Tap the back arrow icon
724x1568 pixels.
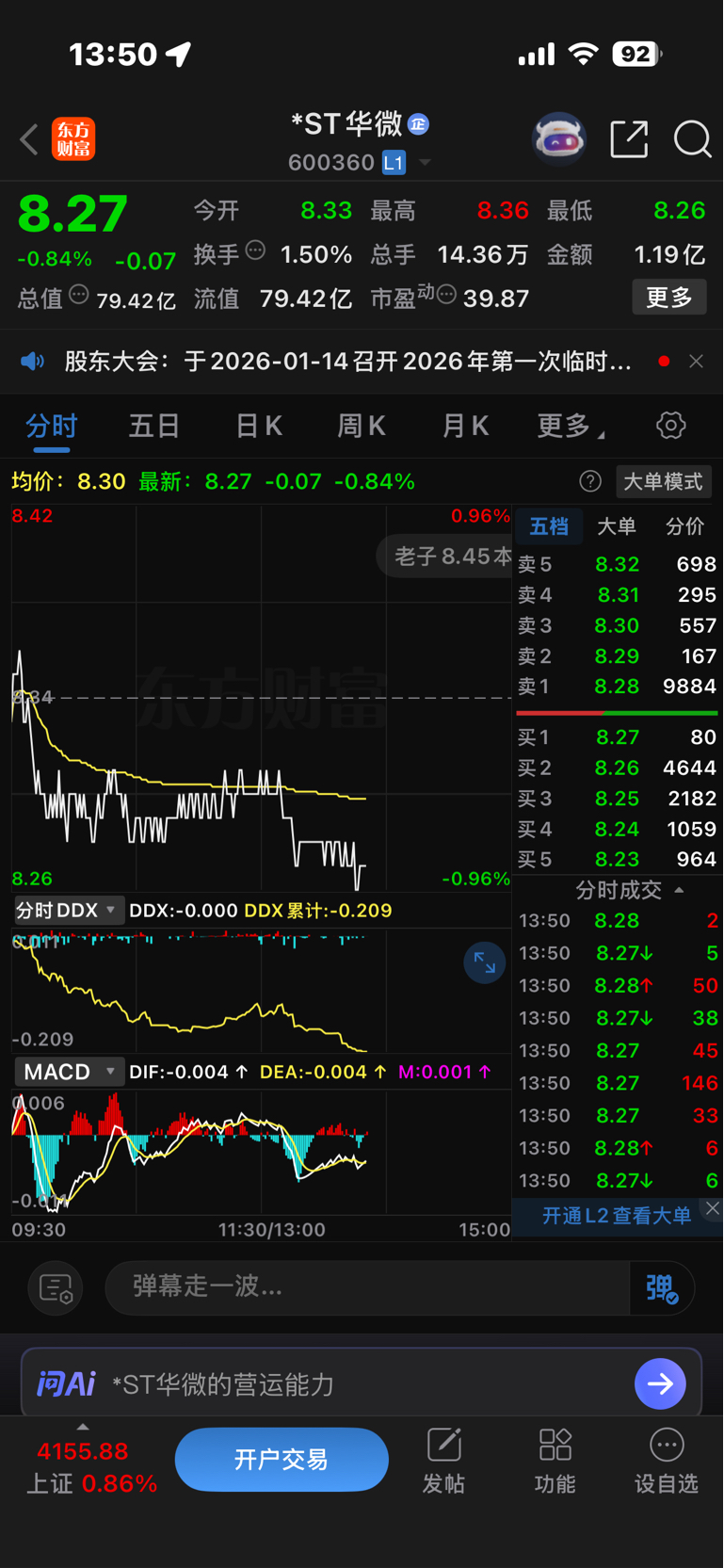pyautogui.click(x=29, y=139)
